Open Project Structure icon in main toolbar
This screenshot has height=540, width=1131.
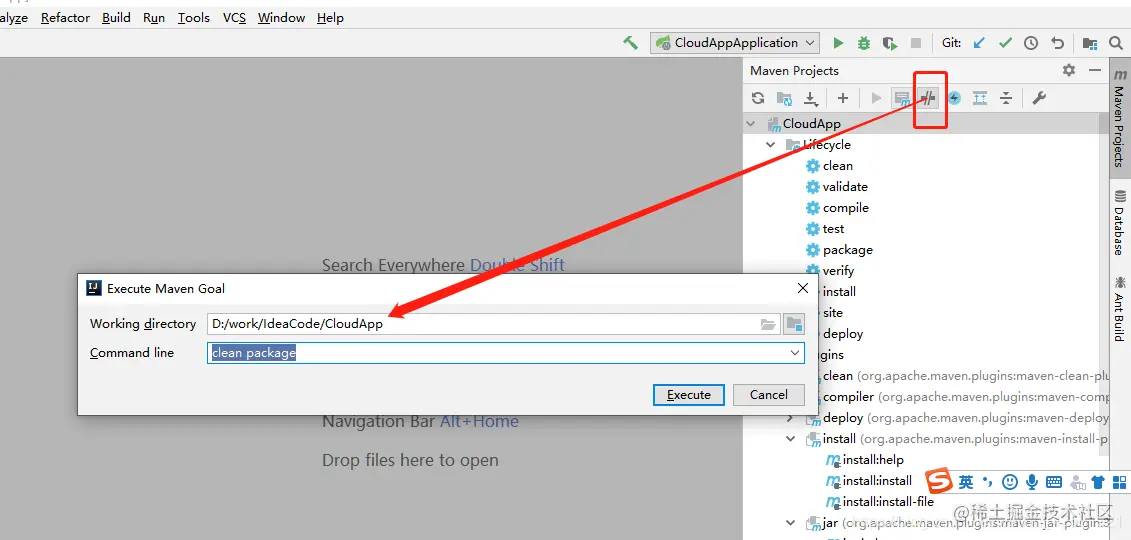pos(1089,43)
